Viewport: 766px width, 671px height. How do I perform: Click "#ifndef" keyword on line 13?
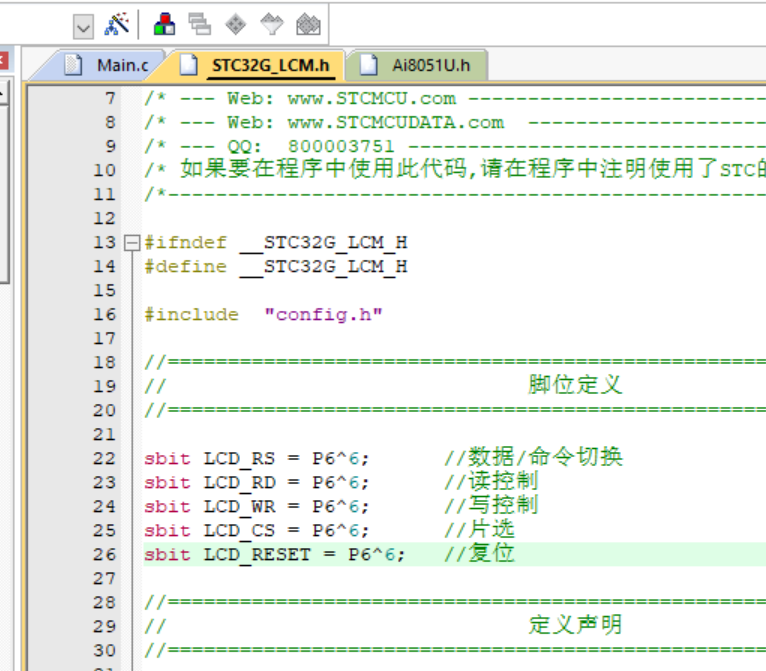[186, 243]
